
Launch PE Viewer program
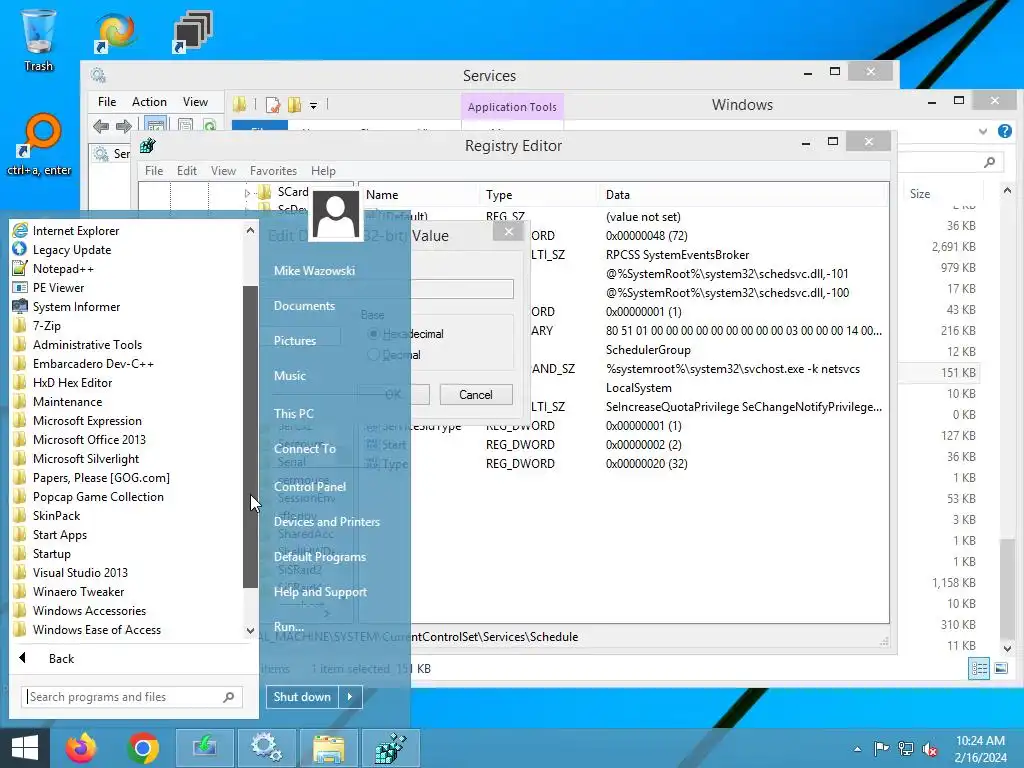[x=58, y=287]
